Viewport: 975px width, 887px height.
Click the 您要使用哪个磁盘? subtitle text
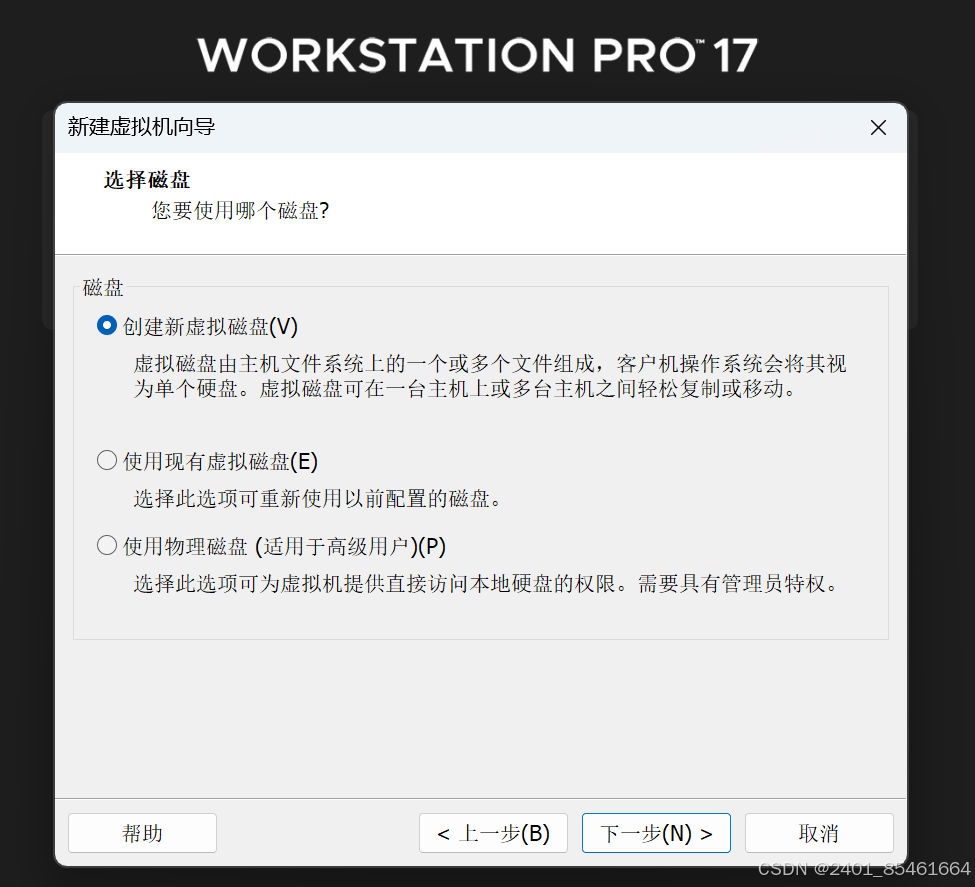[240, 210]
